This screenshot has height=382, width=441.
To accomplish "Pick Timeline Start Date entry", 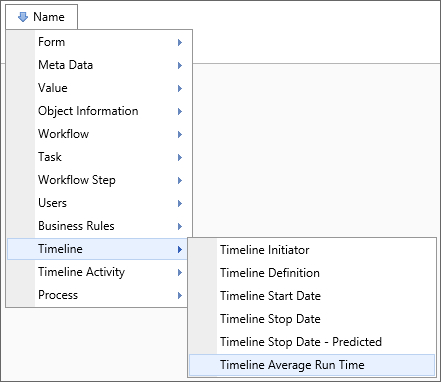I will point(312,296).
